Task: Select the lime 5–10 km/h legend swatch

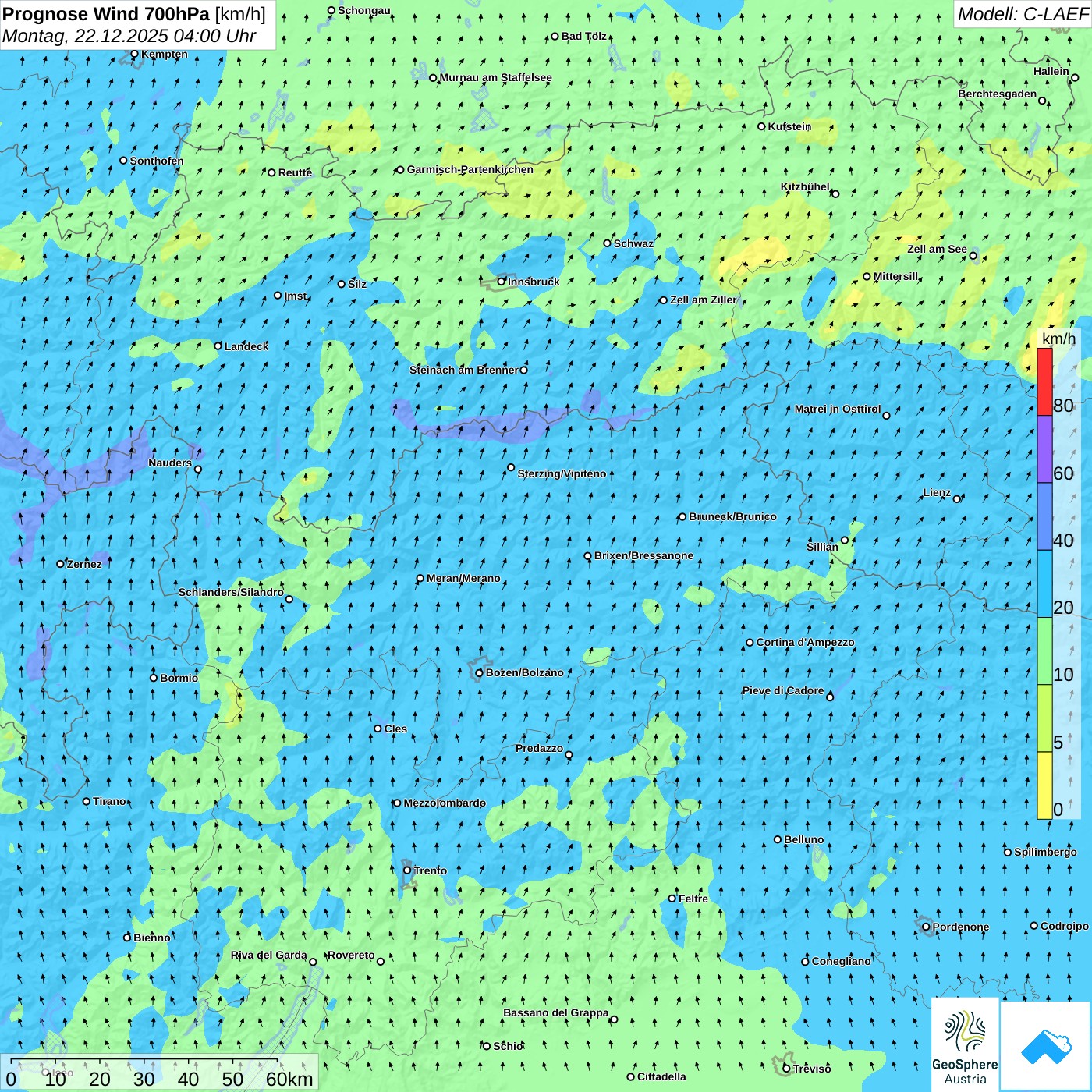Action: [1044, 718]
